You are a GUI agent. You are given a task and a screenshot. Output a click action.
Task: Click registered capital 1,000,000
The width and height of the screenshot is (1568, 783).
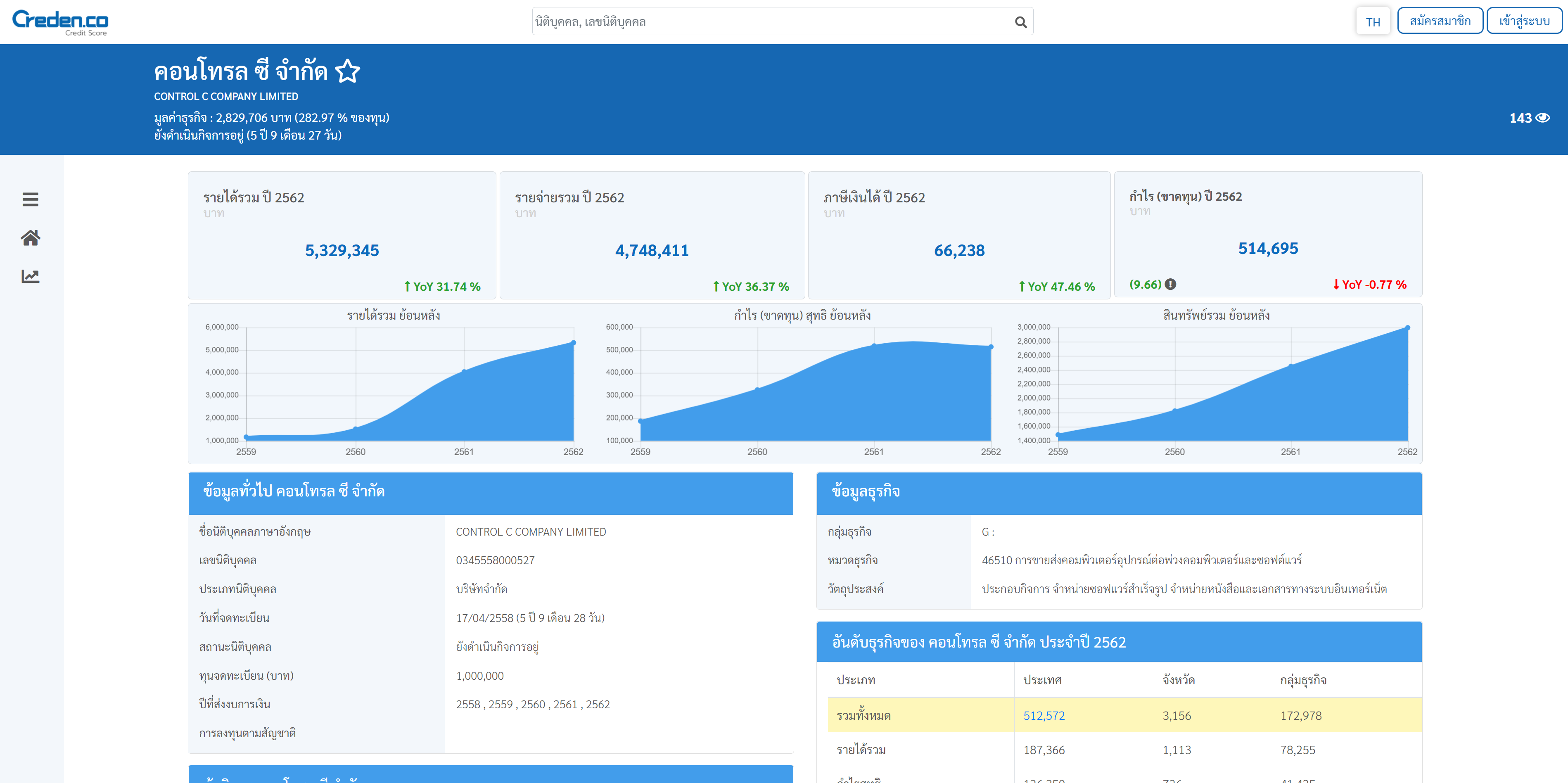(x=480, y=676)
